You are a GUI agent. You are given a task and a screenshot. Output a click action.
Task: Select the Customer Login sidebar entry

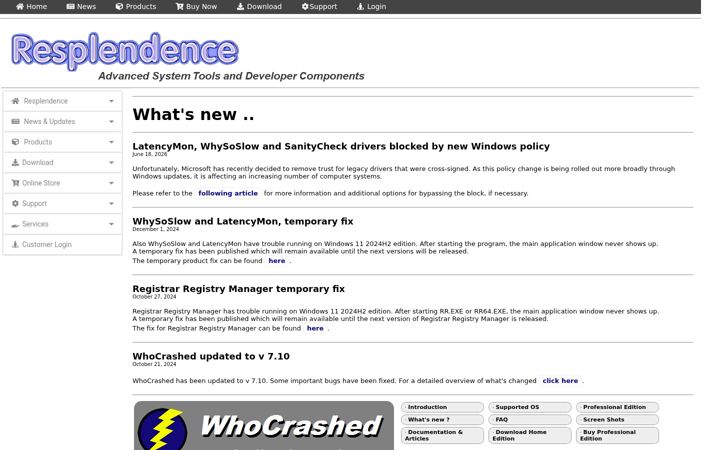pyautogui.click(x=62, y=244)
